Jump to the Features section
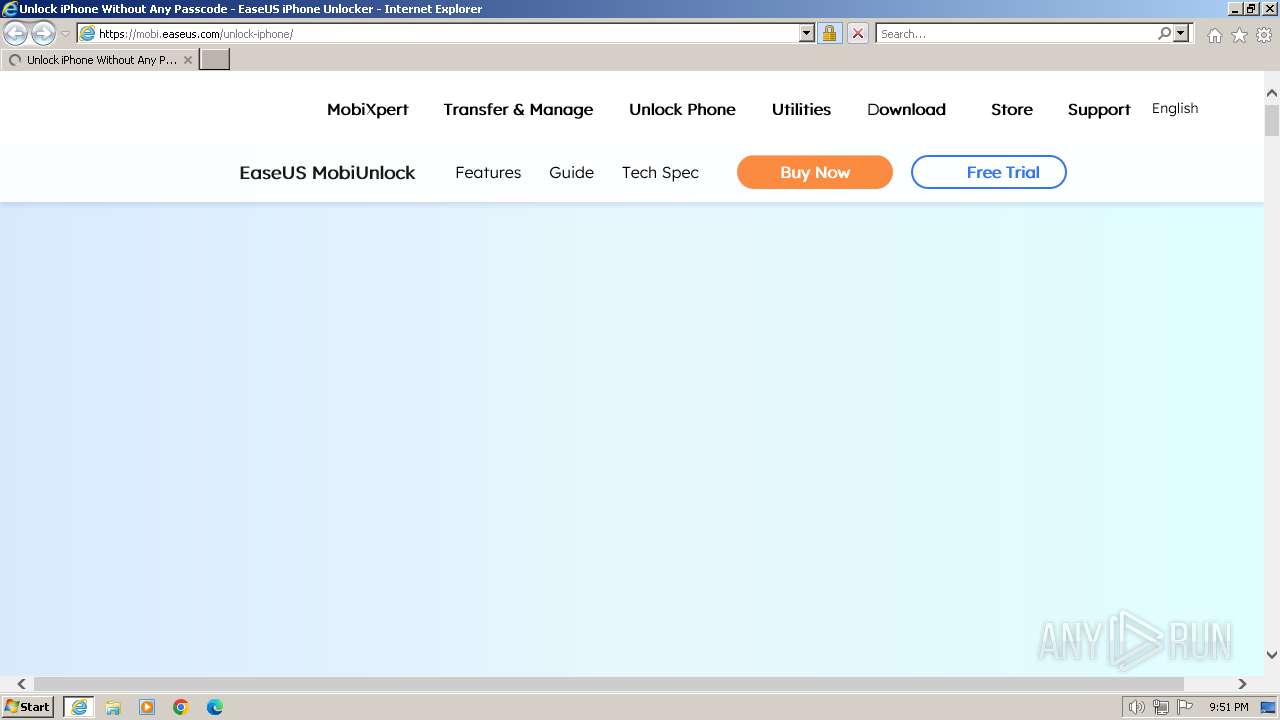 click(488, 173)
